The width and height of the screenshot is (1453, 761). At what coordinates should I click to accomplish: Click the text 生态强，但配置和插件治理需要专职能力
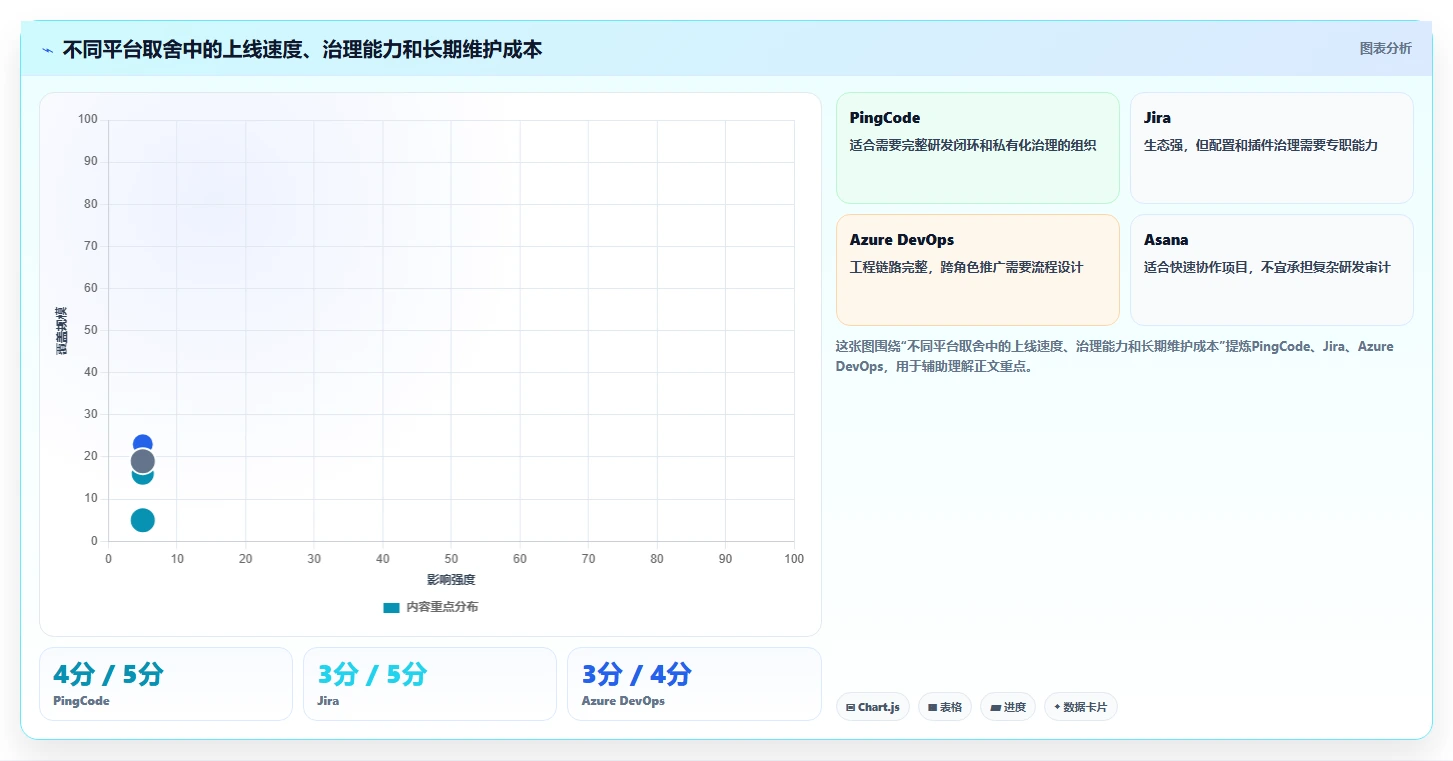[x=1261, y=145]
